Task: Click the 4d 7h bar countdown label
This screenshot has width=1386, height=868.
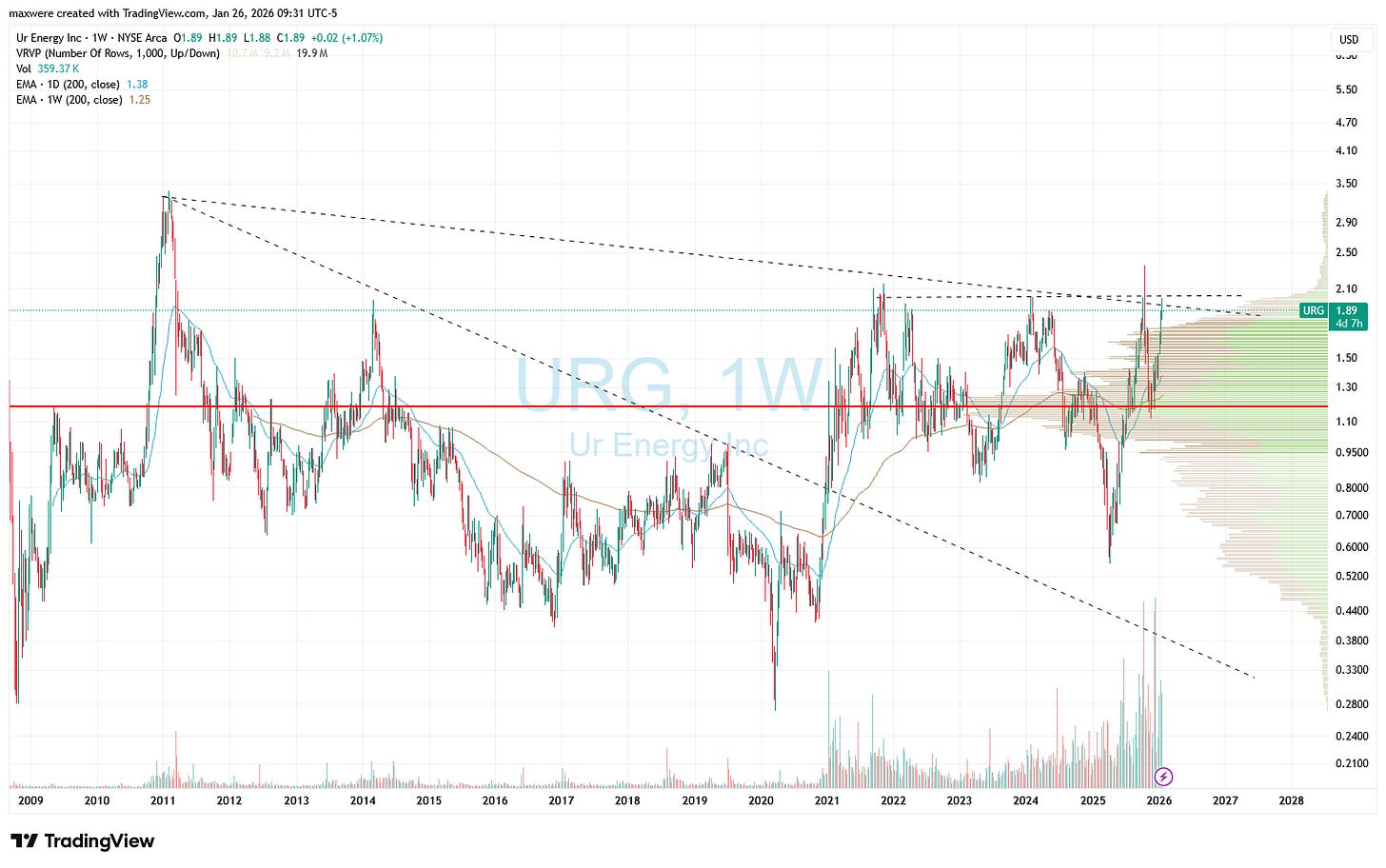Action: pos(1349,324)
